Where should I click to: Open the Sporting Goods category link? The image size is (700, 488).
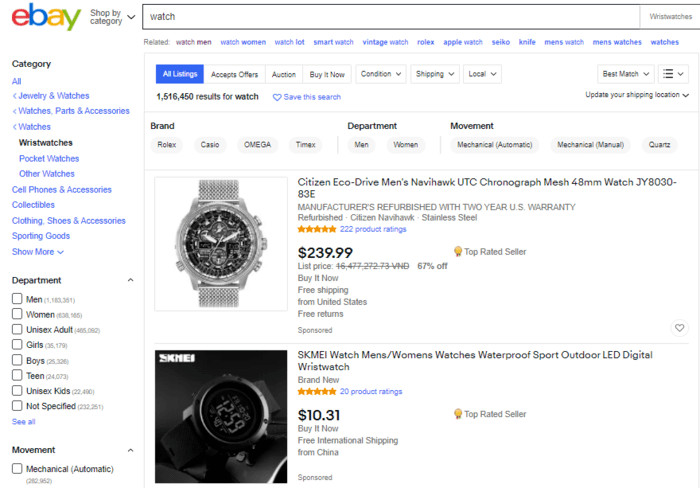pyautogui.click(x=41, y=236)
